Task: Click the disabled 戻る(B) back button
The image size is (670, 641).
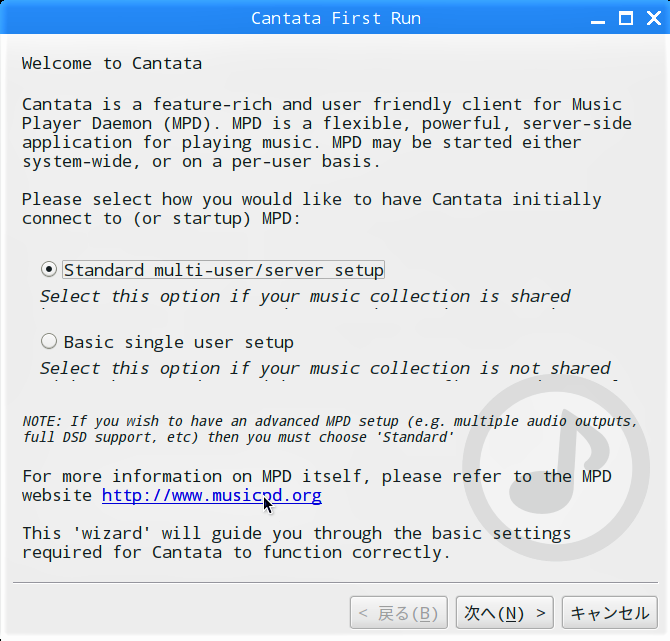Action: pos(399,613)
